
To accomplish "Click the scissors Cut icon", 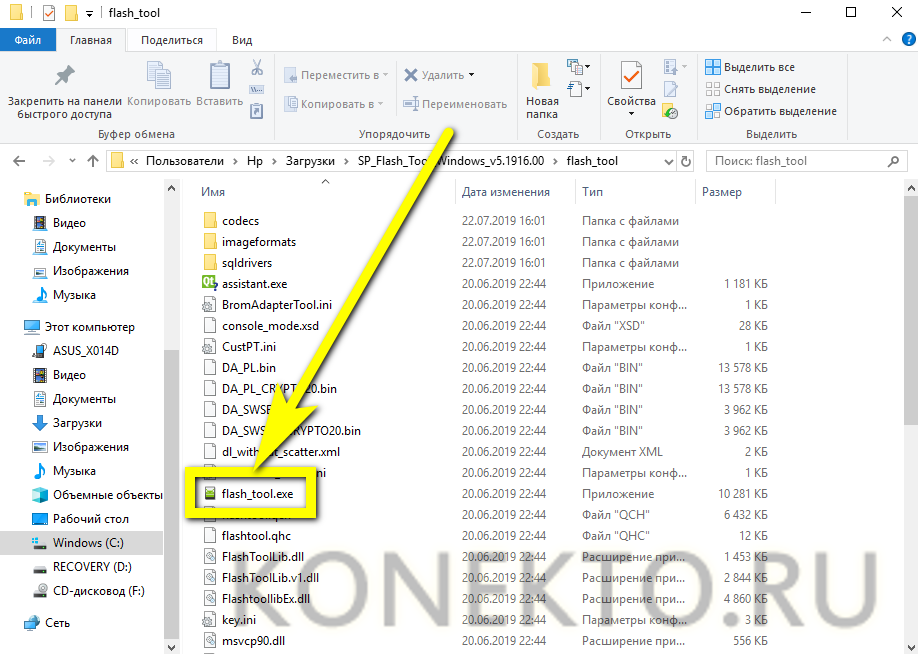I will click(x=257, y=68).
